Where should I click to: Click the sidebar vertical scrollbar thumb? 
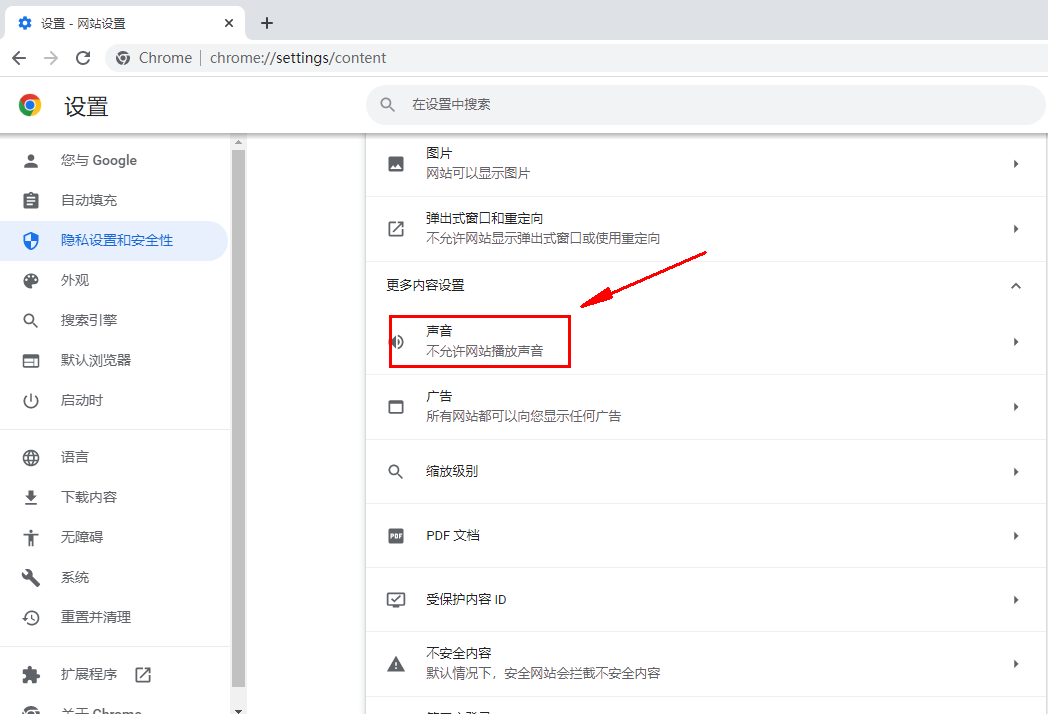238,419
